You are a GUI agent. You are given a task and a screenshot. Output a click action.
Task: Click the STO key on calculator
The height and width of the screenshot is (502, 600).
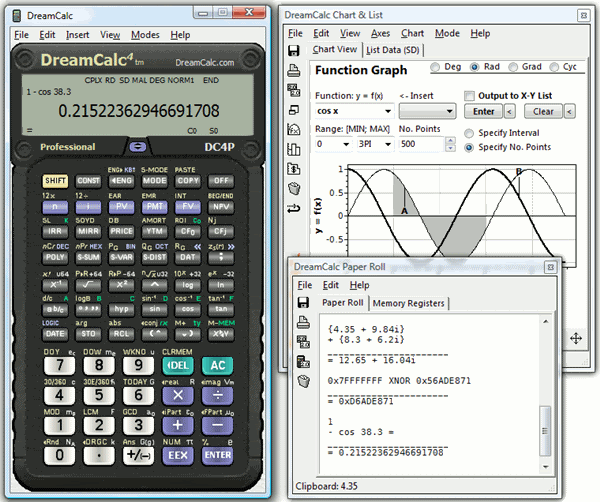point(88,334)
